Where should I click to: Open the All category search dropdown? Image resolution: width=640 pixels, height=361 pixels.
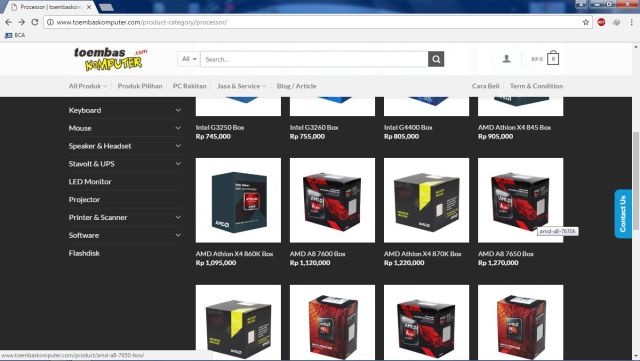189,59
